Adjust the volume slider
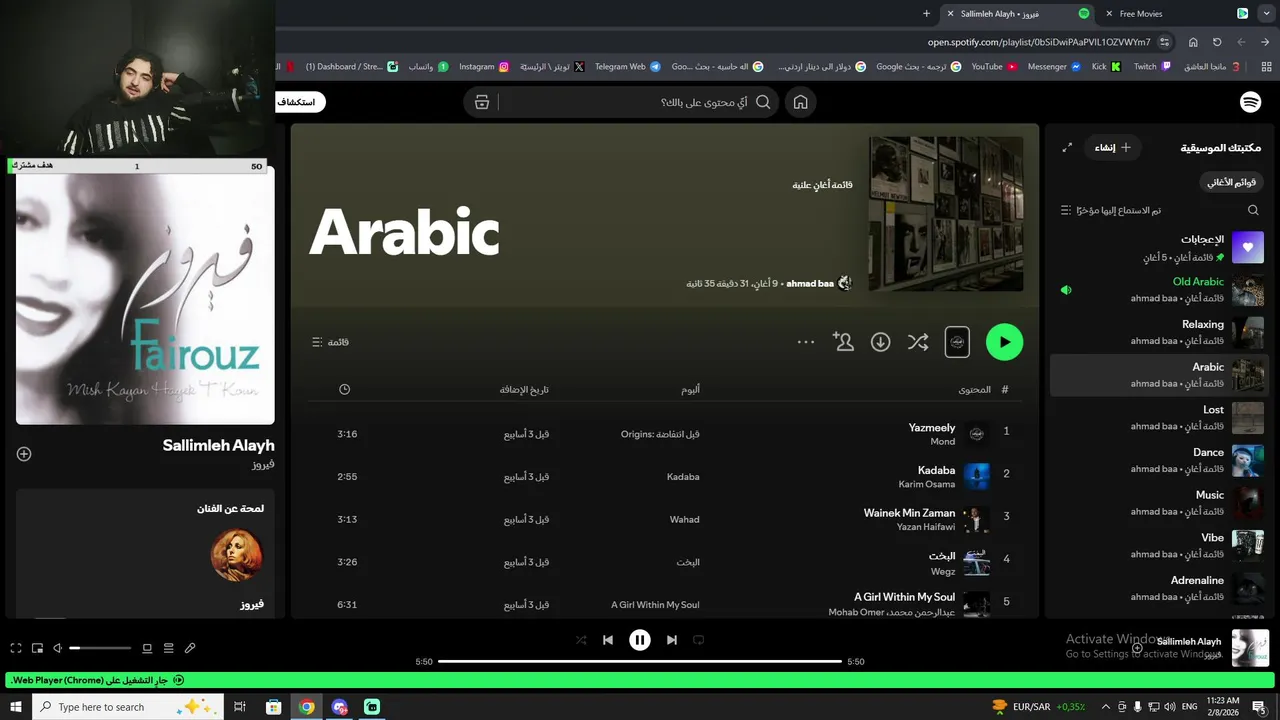Viewport: 1280px width, 720px height. click(x=100, y=648)
